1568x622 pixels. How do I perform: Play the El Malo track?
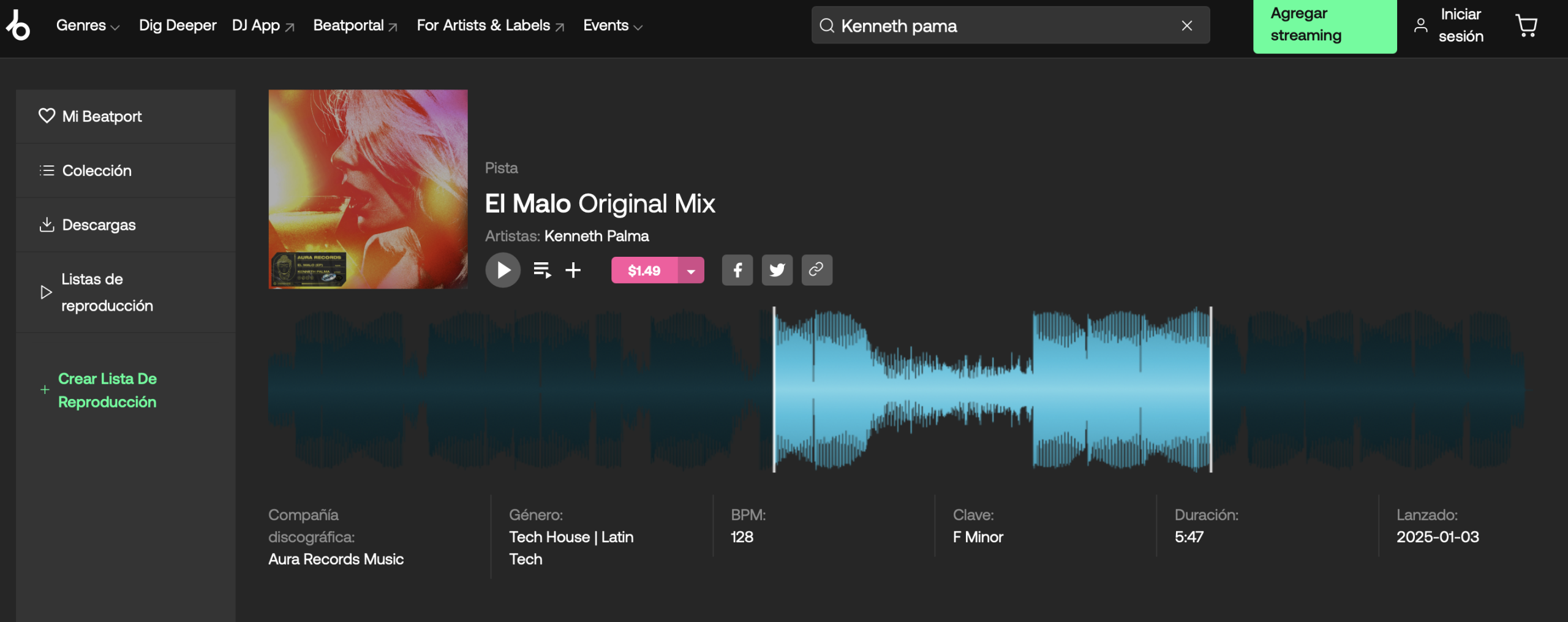[503, 270]
